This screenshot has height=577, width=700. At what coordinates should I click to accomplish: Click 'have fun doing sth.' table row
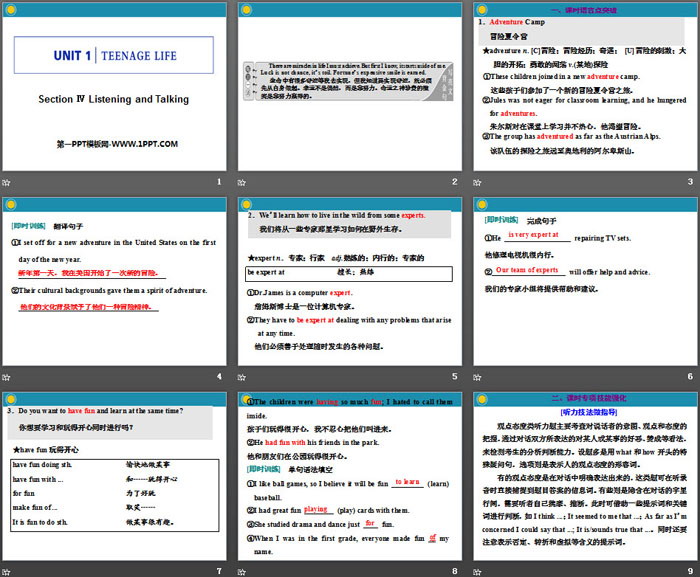coord(115,465)
